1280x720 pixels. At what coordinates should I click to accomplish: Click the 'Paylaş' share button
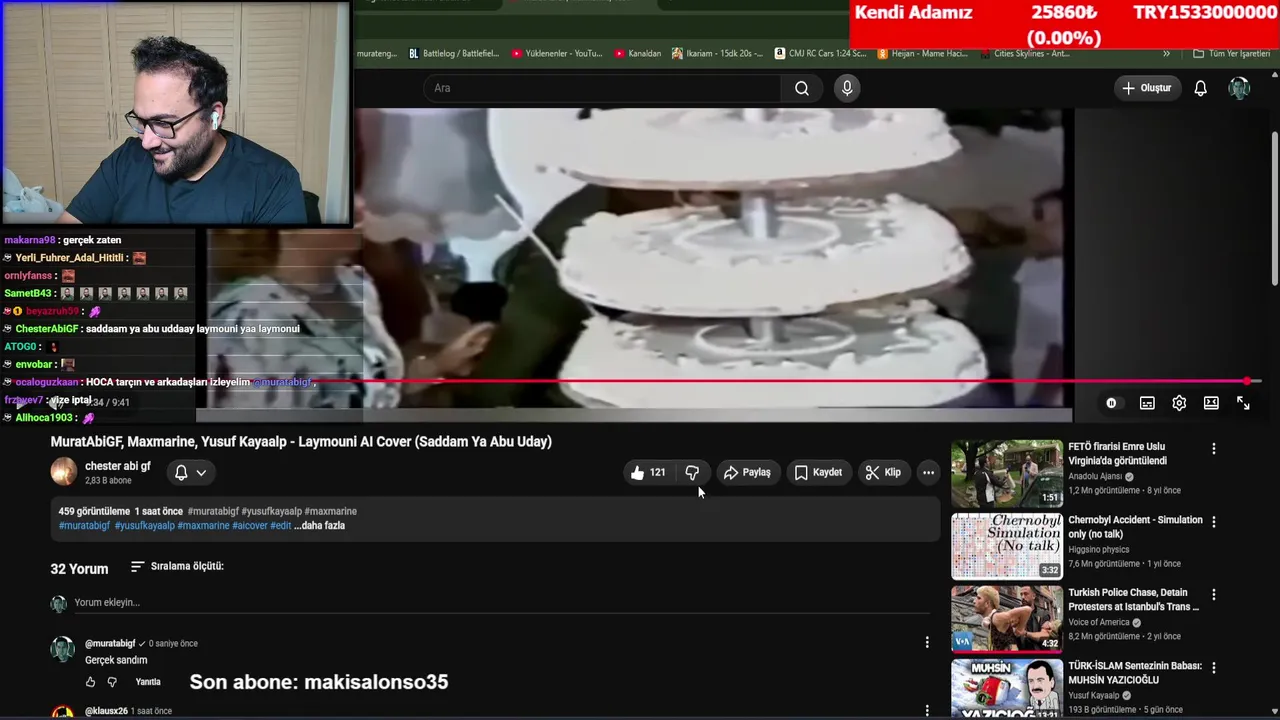[747, 472]
